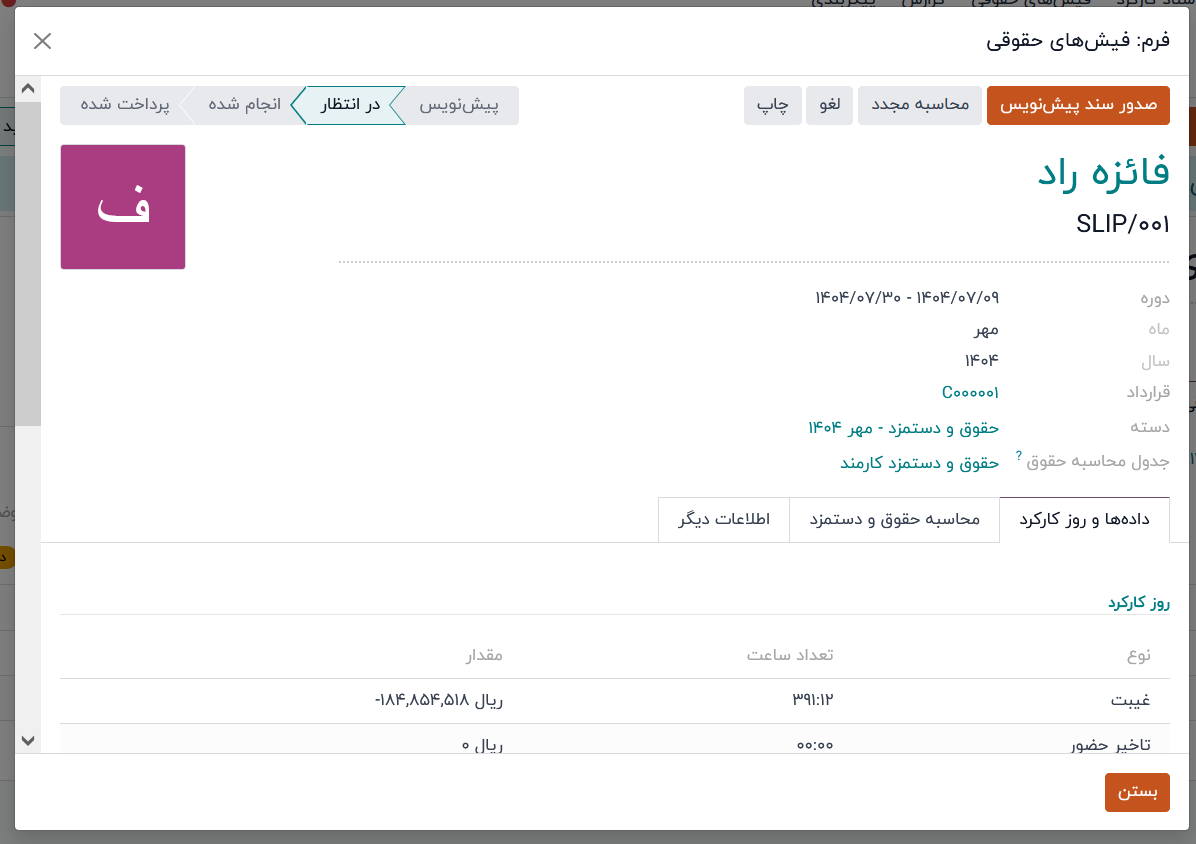Open the employee avatar image
The image size is (1196, 844).
123,207
